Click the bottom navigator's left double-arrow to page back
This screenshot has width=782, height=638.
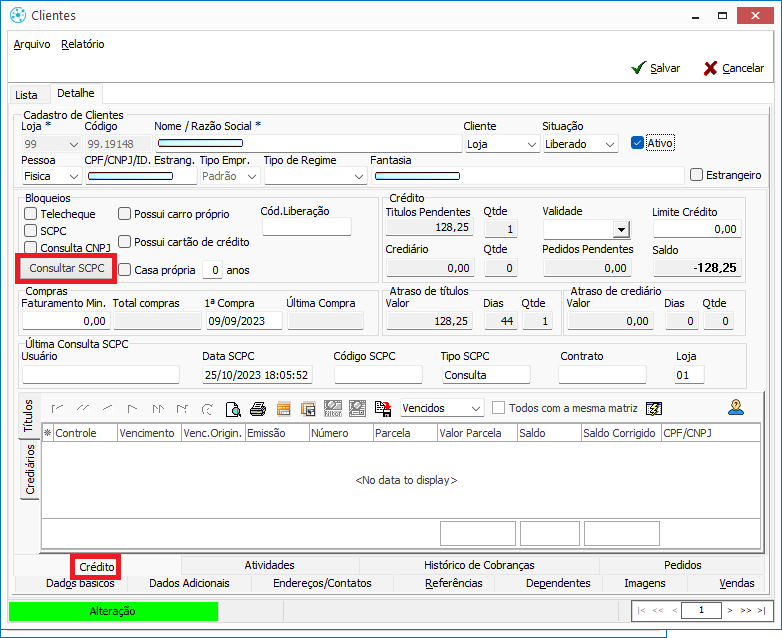tap(658, 611)
